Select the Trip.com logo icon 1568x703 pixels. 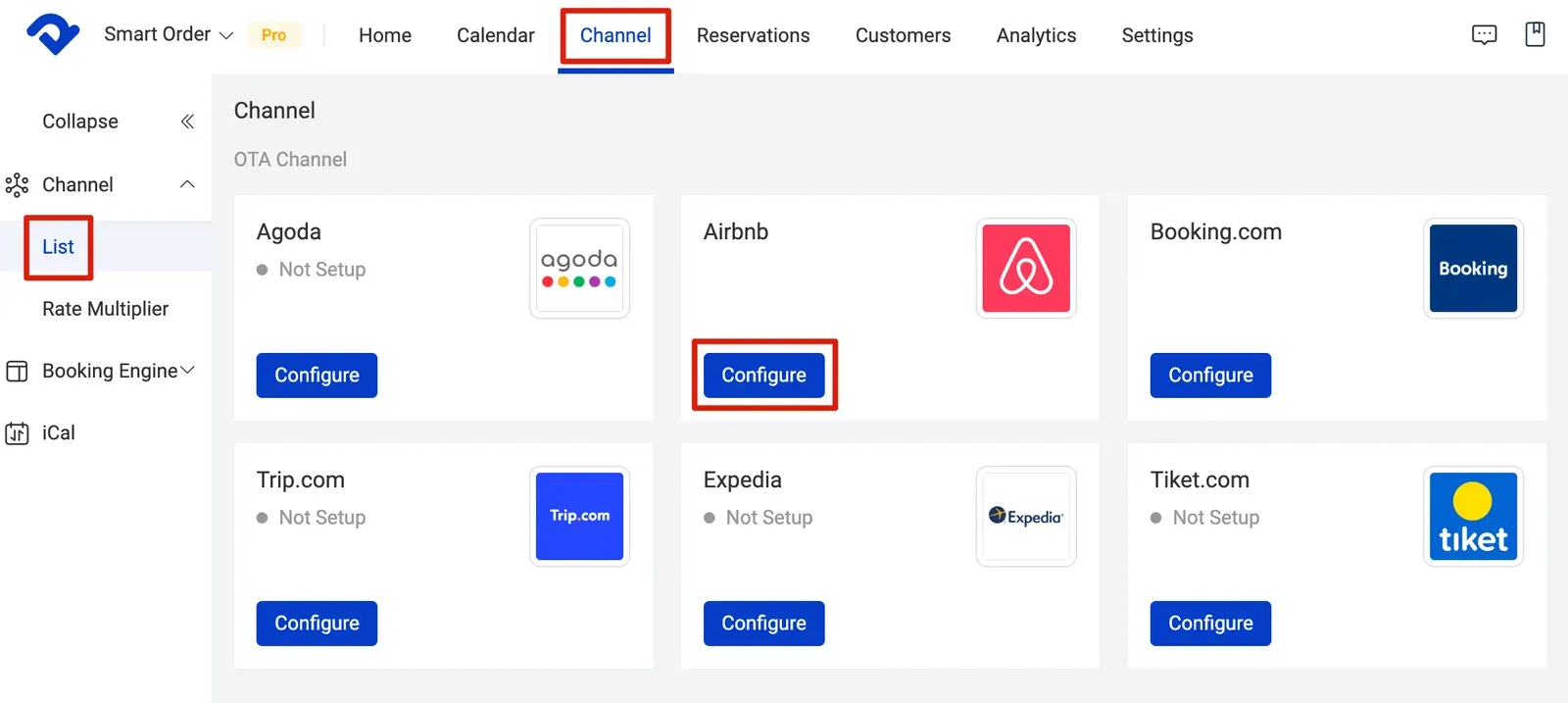579,517
